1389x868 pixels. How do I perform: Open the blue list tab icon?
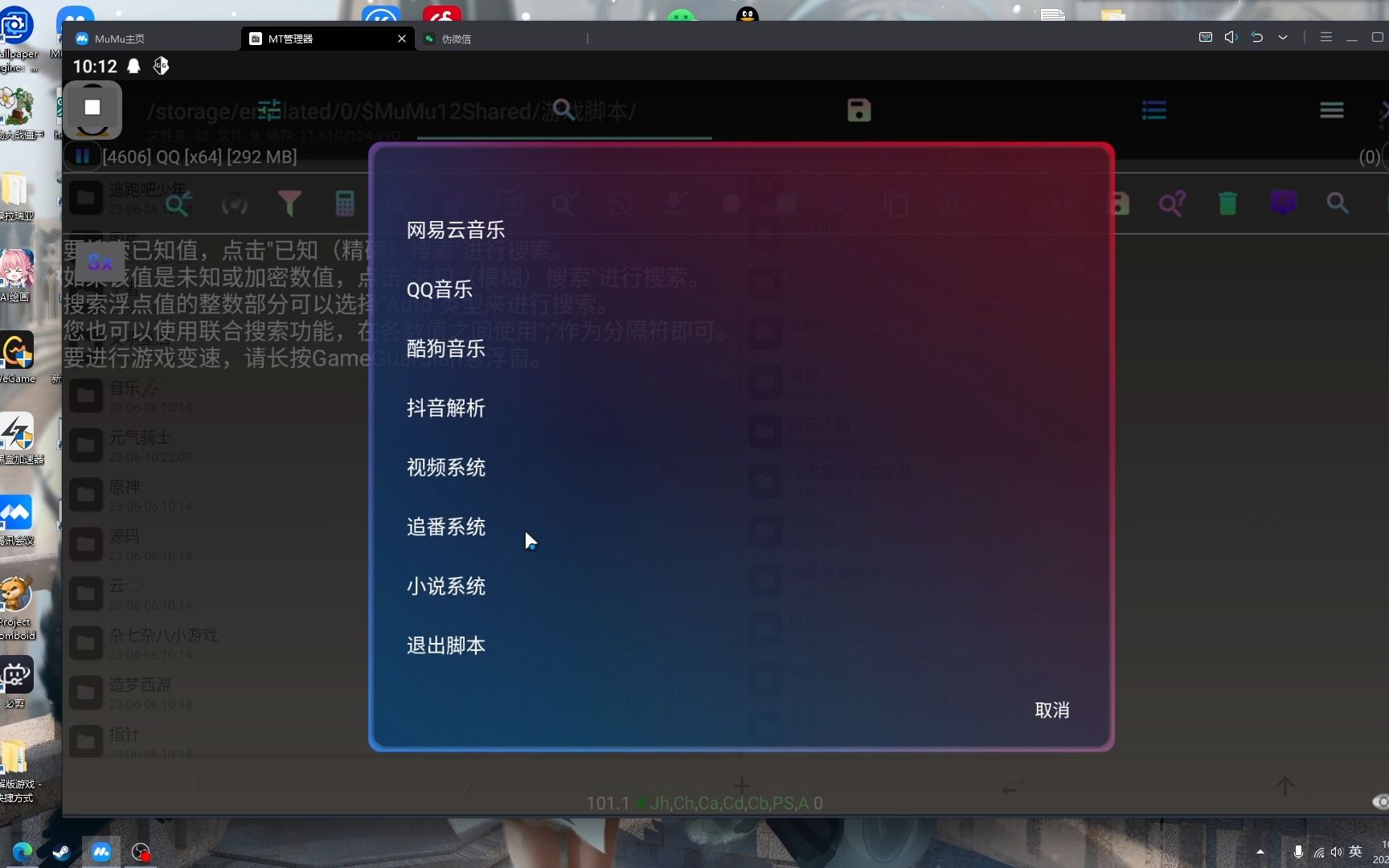point(1153,110)
